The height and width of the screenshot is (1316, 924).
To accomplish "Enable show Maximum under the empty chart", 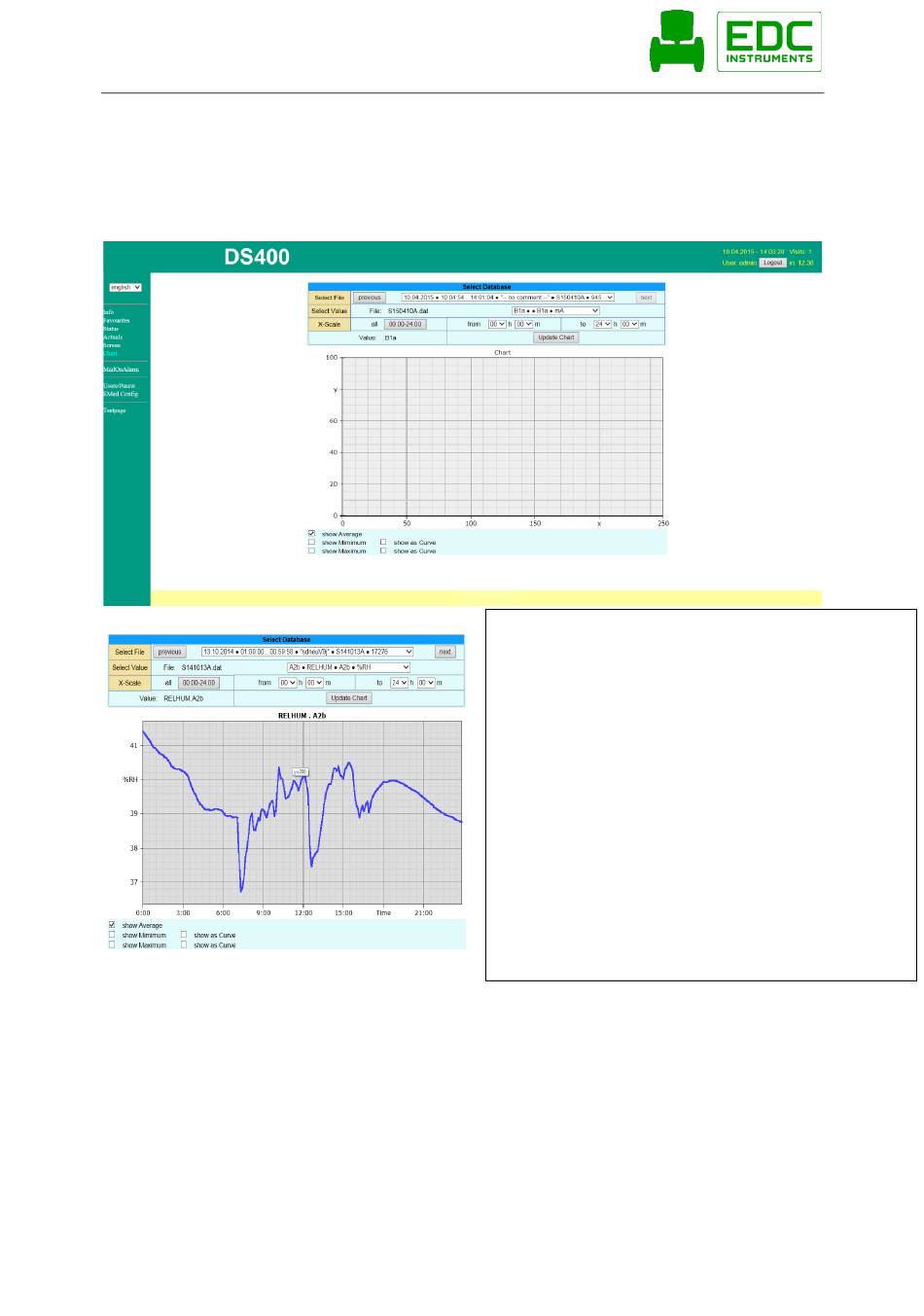I will pyautogui.click(x=311, y=551).
